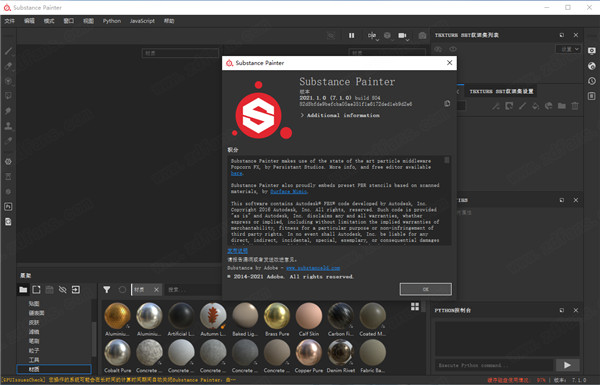Select the Material picker eyedropper tool
This screenshot has height=385, width=600.
[8, 141]
